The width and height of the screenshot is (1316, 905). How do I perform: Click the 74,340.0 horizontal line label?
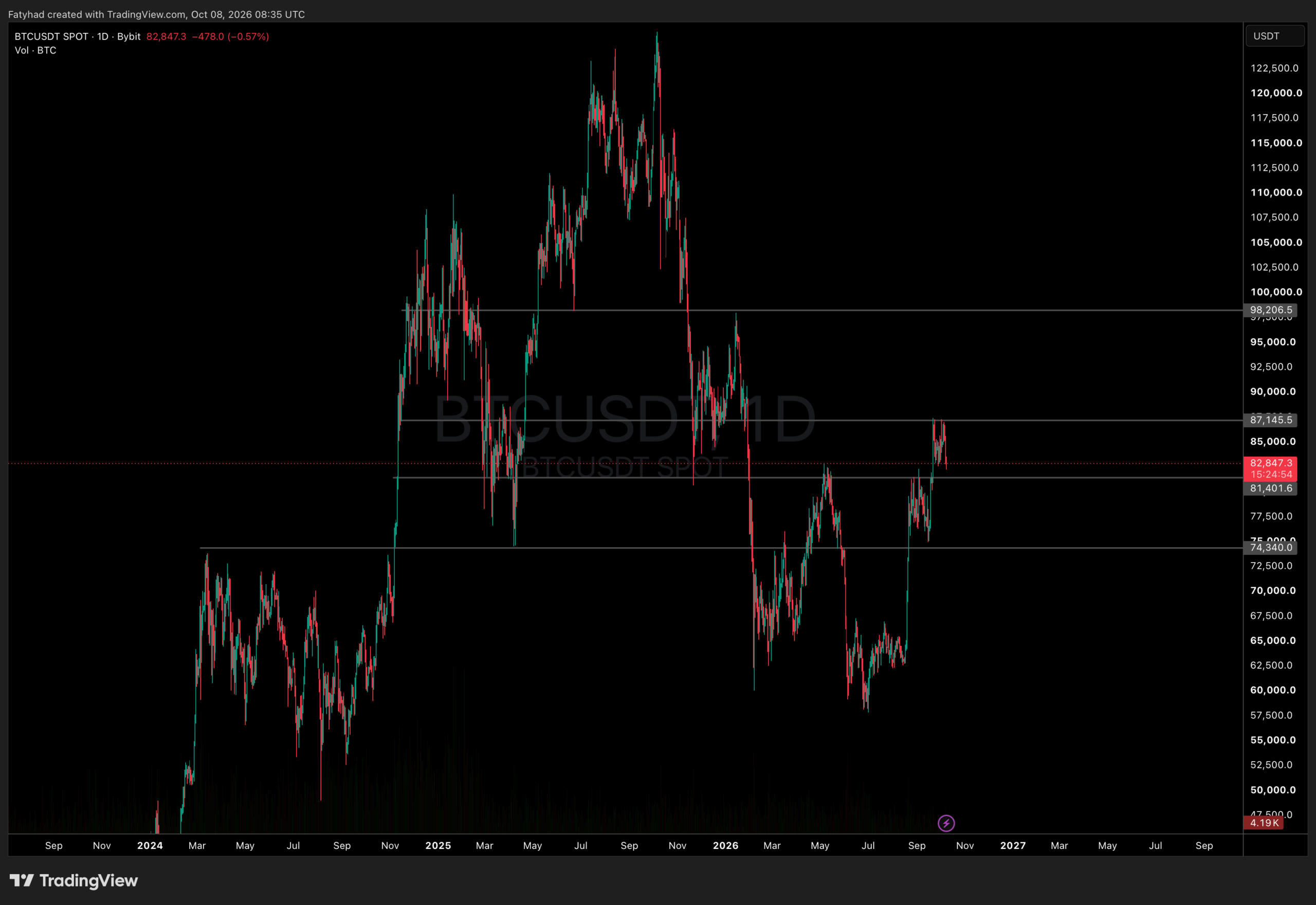pyautogui.click(x=1270, y=547)
